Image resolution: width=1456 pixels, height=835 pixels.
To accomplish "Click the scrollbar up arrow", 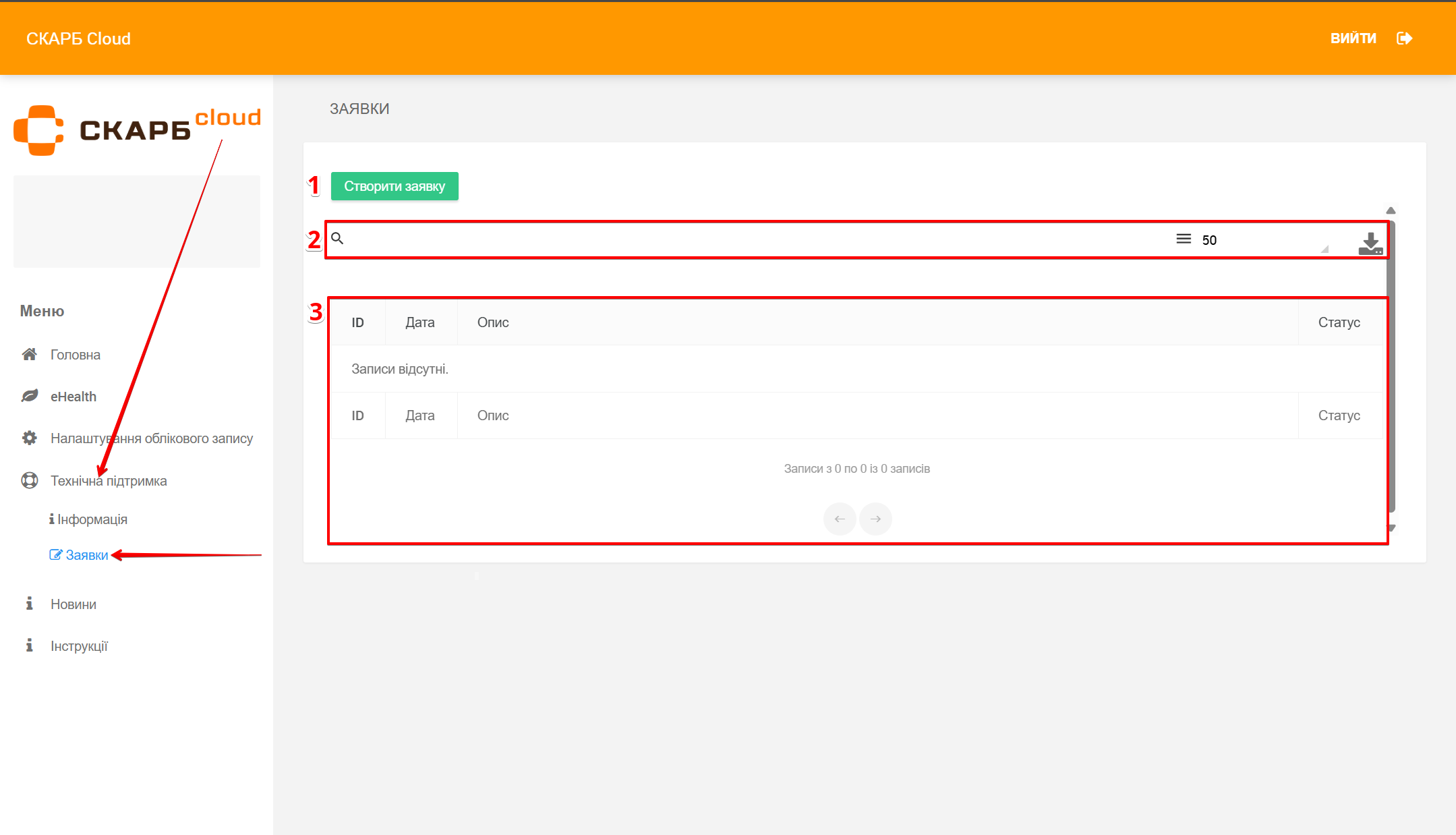I will [1391, 210].
